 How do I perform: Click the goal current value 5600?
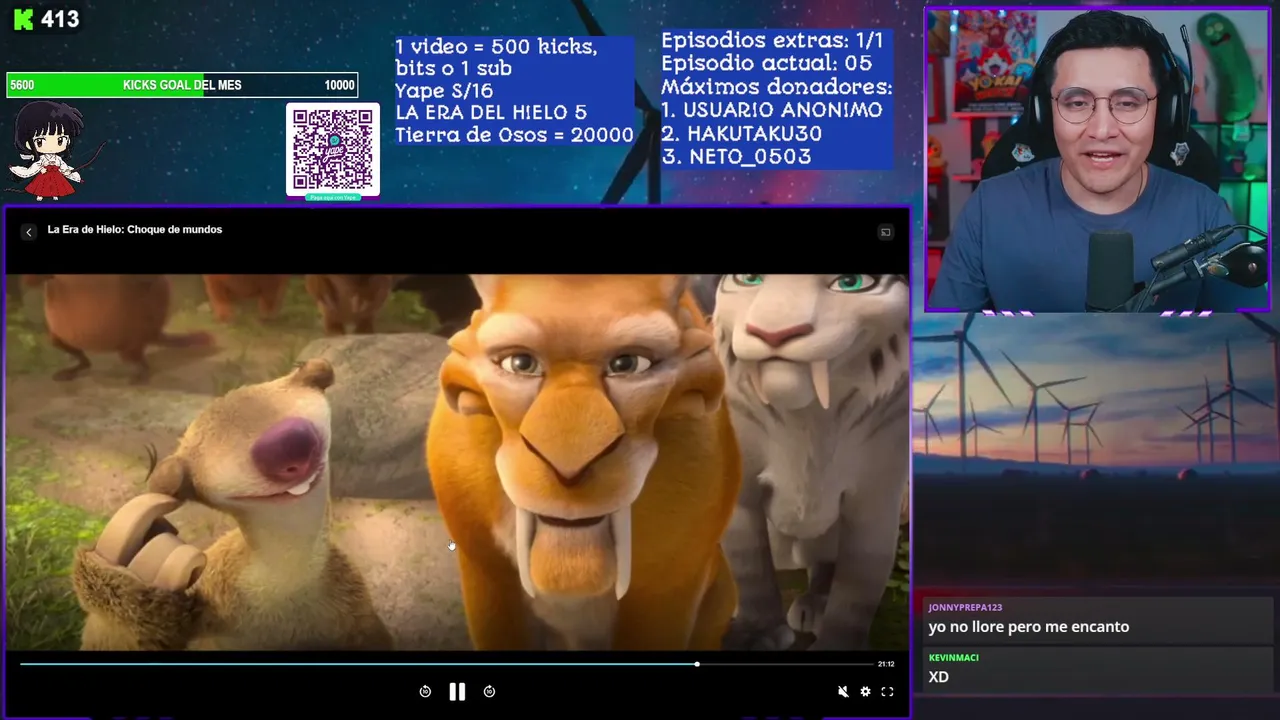(x=22, y=85)
